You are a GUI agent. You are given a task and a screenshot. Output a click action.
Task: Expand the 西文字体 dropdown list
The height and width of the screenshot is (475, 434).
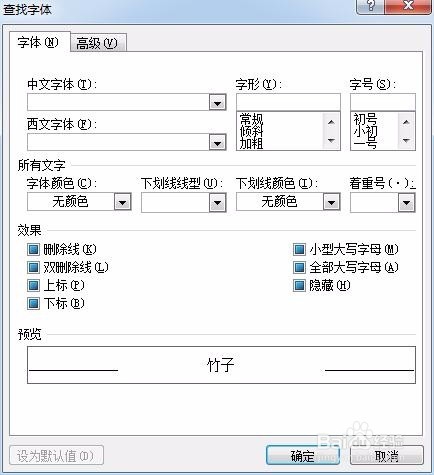[x=218, y=143]
